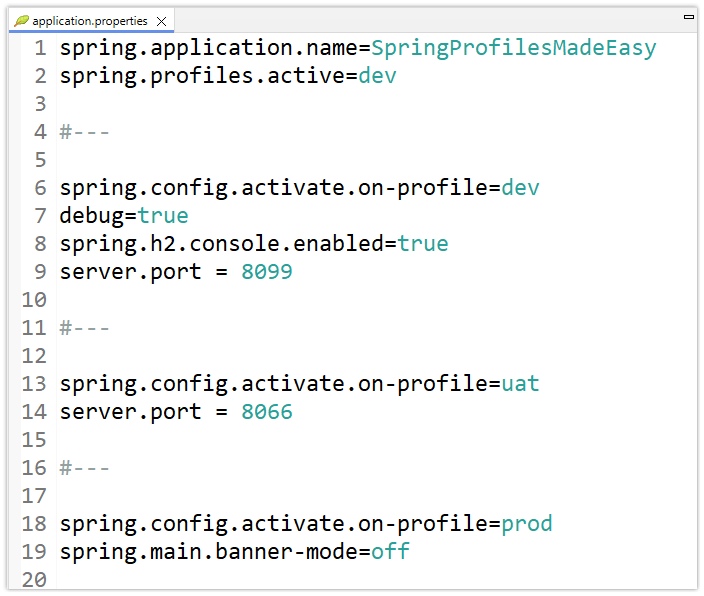704x596 pixels.
Task: Click the 8099 server port value
Action: coord(266,272)
